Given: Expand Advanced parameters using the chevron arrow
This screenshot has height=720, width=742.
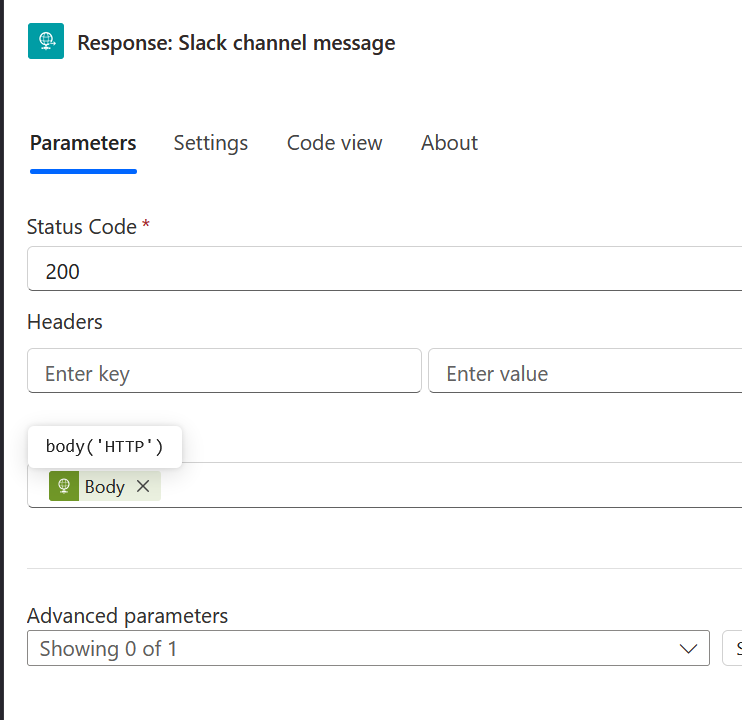Looking at the screenshot, I should (688, 649).
